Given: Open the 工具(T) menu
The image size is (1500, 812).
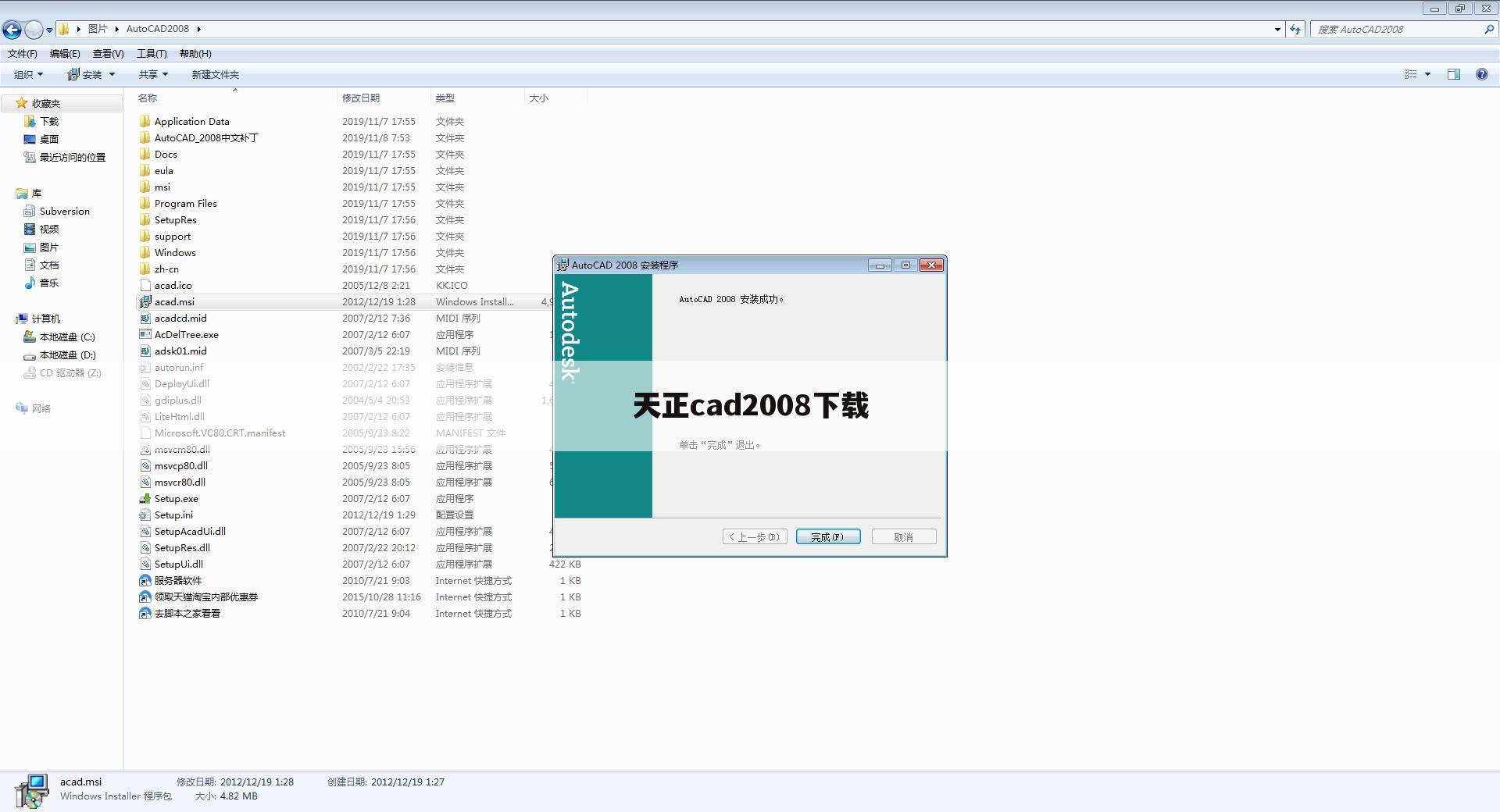Looking at the screenshot, I should [152, 54].
